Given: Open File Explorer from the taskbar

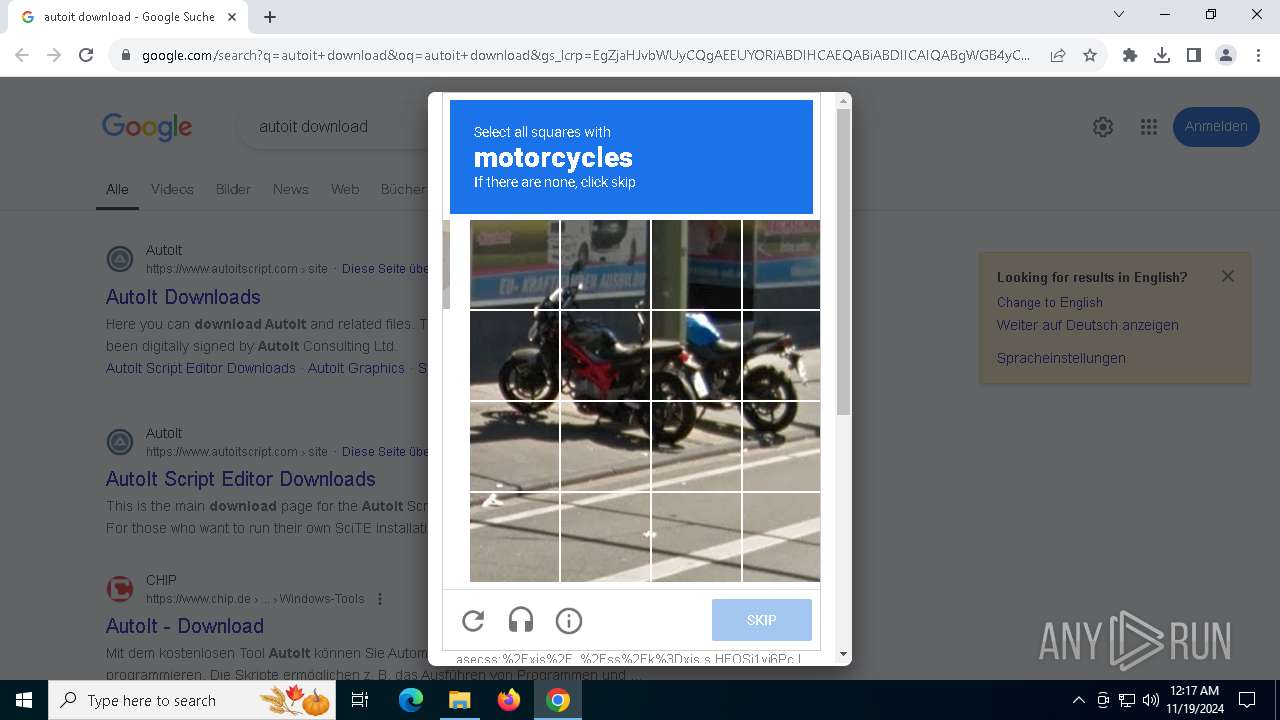Looking at the screenshot, I should [x=459, y=700].
